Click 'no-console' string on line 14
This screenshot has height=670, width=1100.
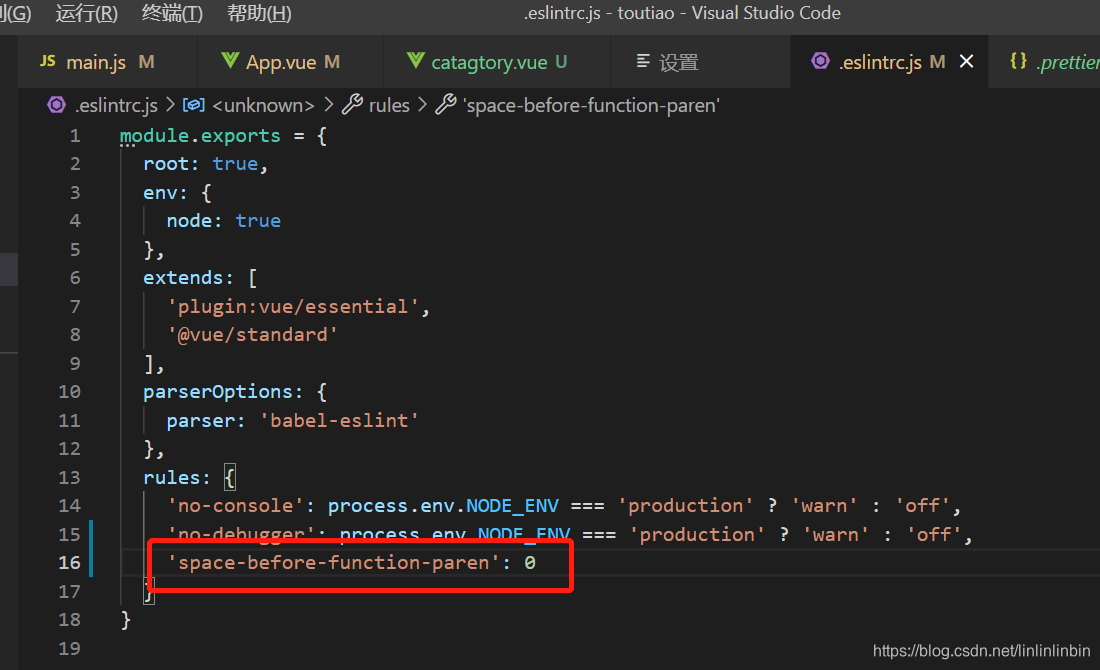click(235, 505)
